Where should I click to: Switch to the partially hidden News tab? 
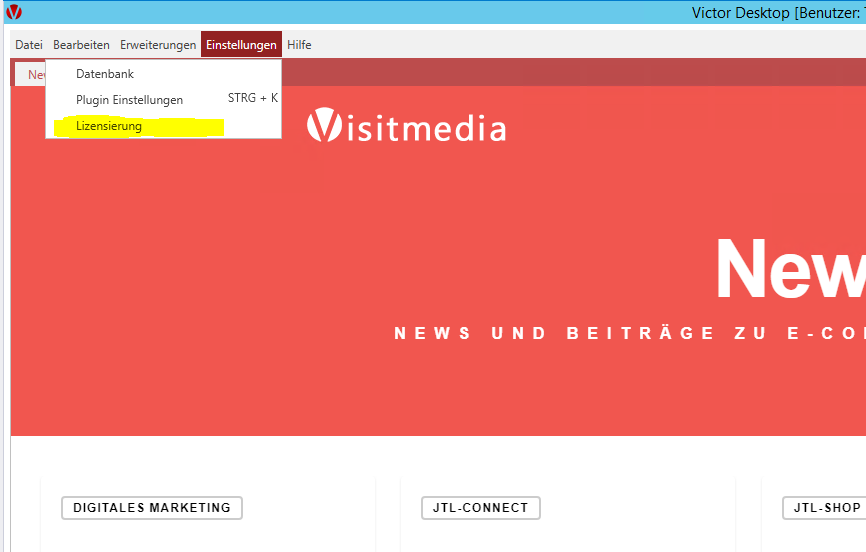30,75
